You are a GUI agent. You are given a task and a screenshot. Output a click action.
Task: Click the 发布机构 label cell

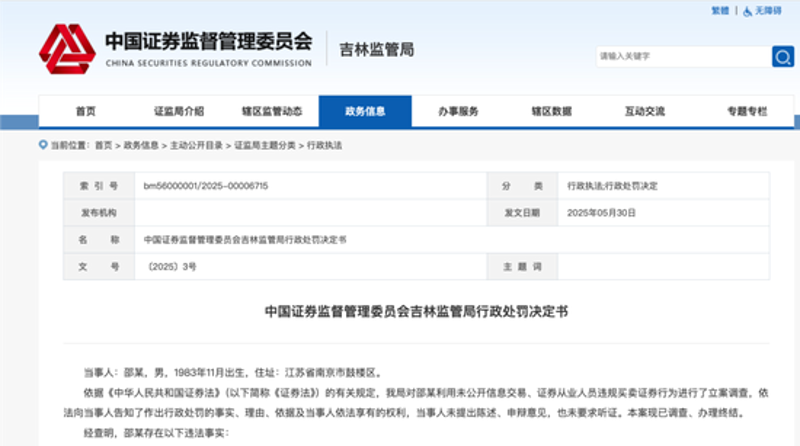click(99, 213)
